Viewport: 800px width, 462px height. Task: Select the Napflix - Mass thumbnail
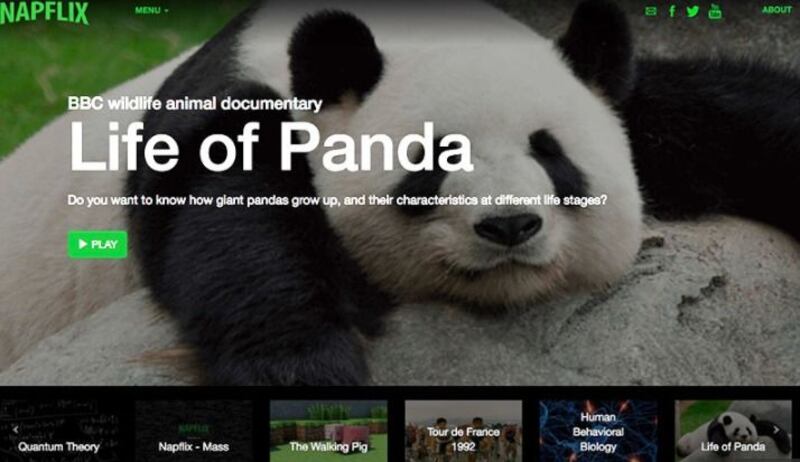(194, 431)
